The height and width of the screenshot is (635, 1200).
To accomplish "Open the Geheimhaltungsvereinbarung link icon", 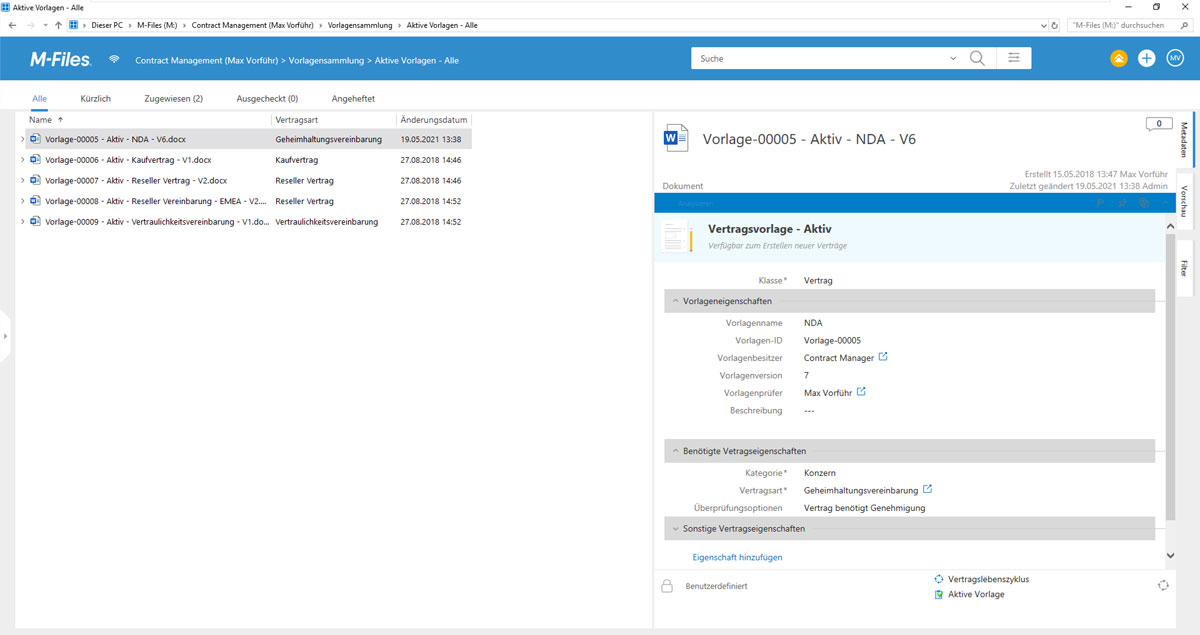I will tap(927, 489).
